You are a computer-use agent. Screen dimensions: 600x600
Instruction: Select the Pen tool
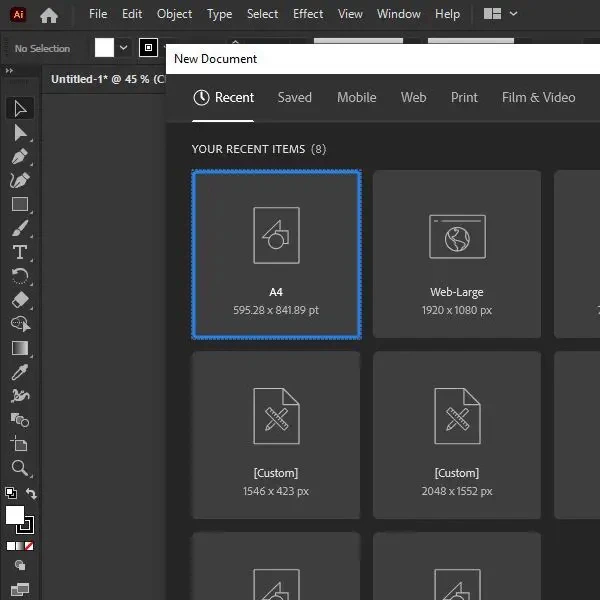19,156
